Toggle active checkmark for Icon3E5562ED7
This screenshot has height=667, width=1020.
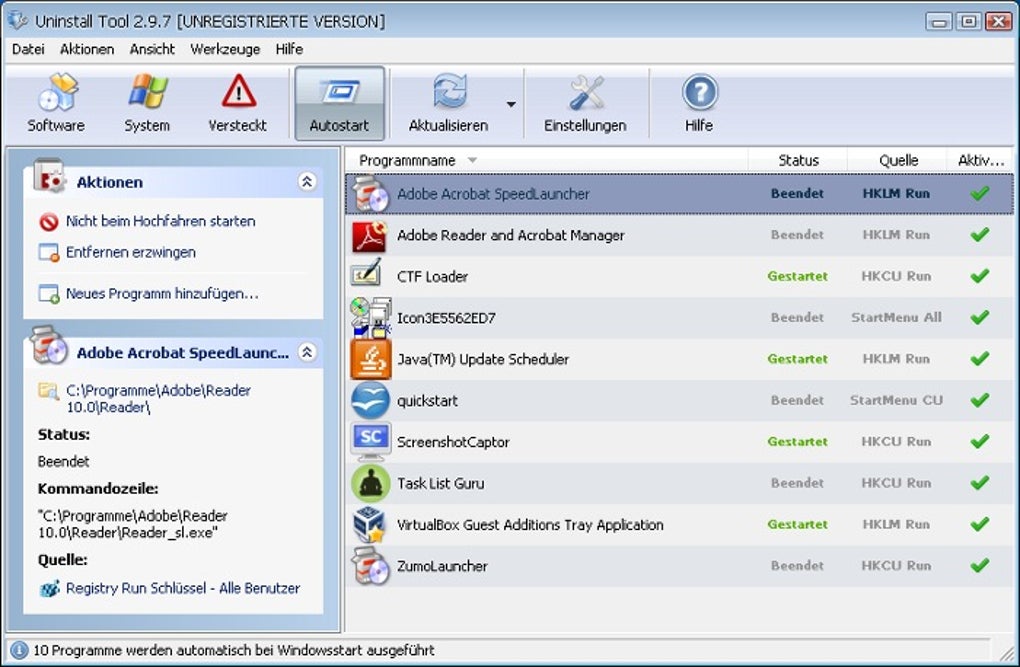click(x=980, y=317)
